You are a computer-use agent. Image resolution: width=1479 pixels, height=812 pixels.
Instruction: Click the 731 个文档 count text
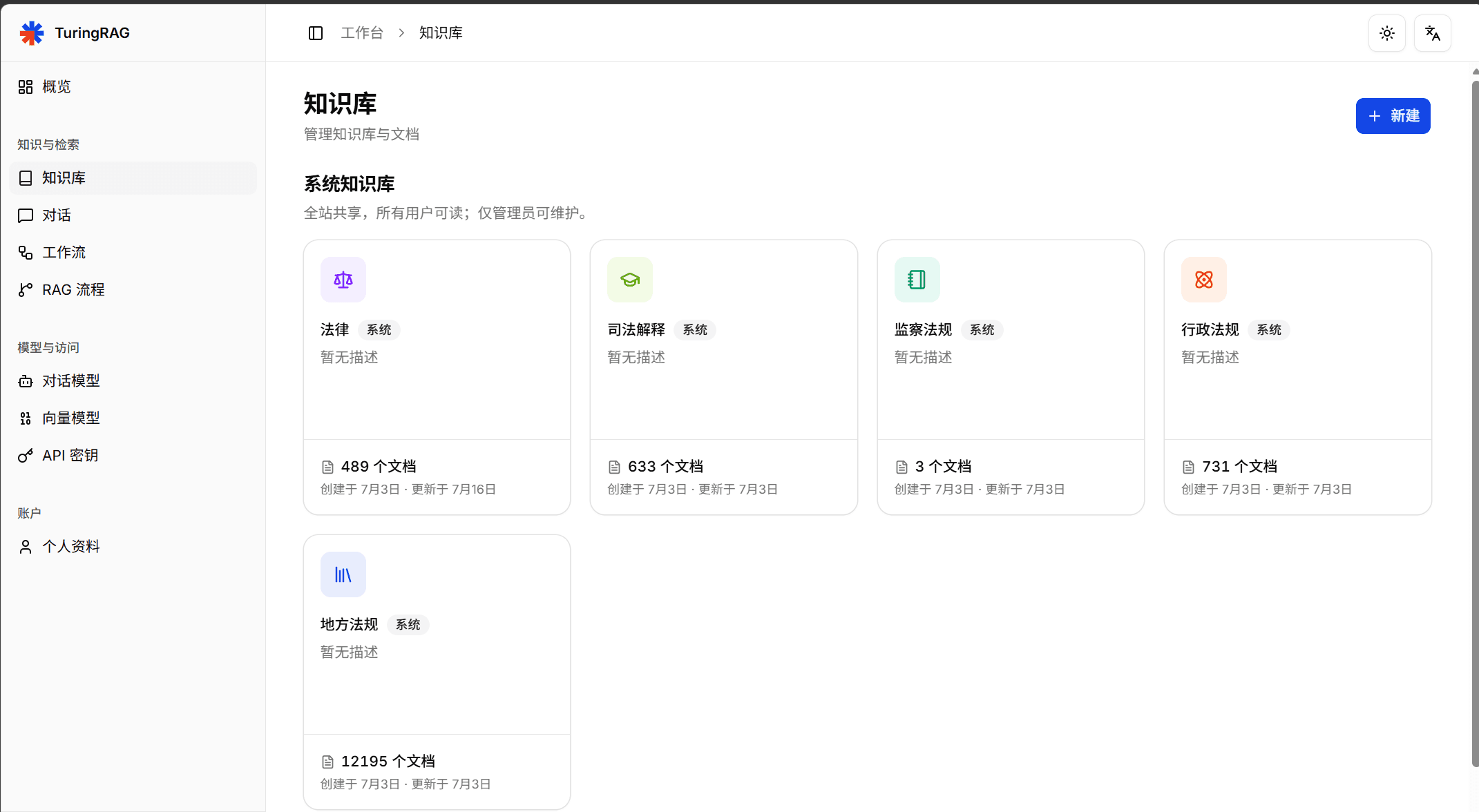tap(1240, 467)
